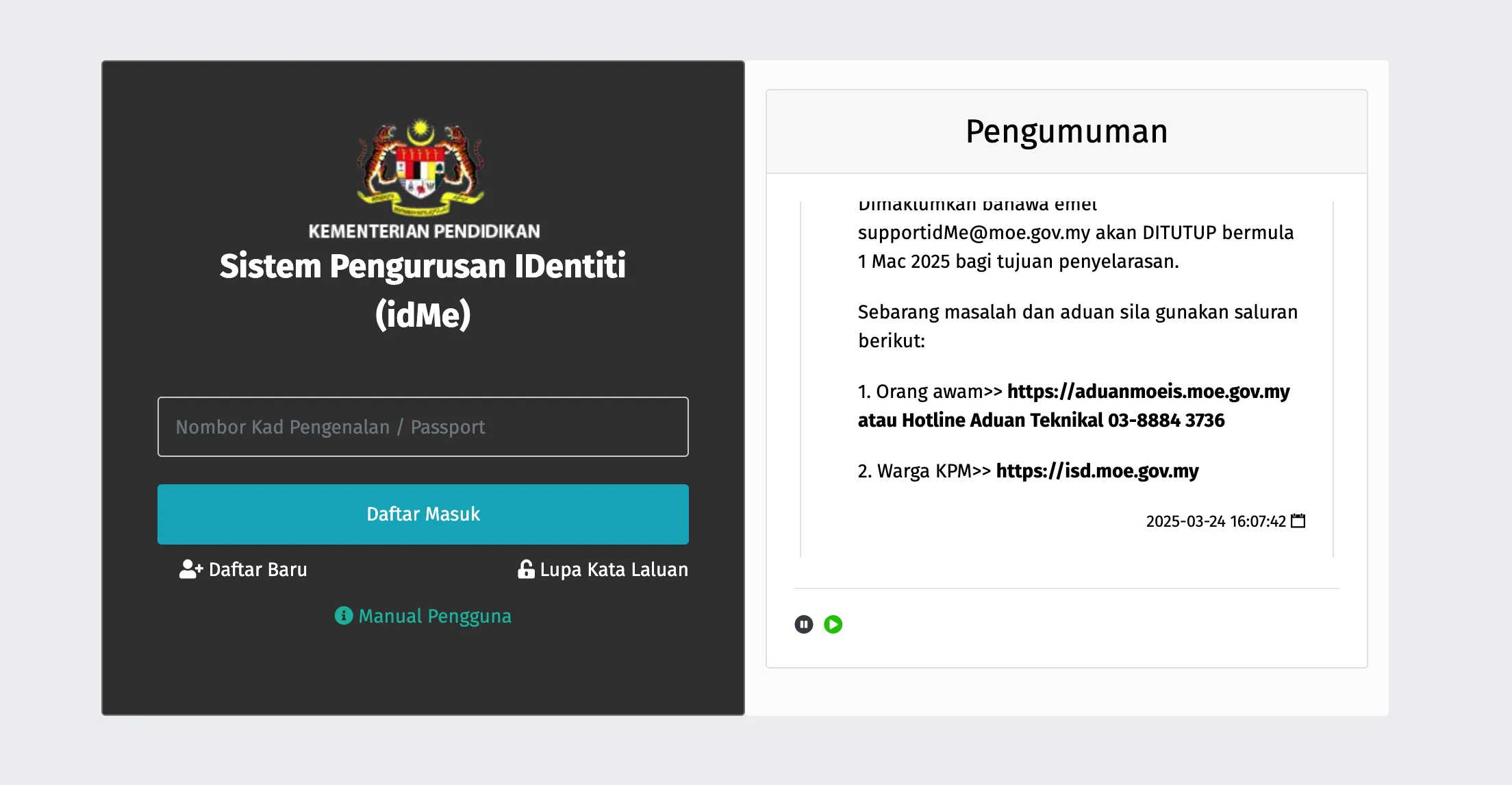Click the Nombor Kad Pengenalan input field
This screenshot has width=1512, height=785.
click(423, 427)
